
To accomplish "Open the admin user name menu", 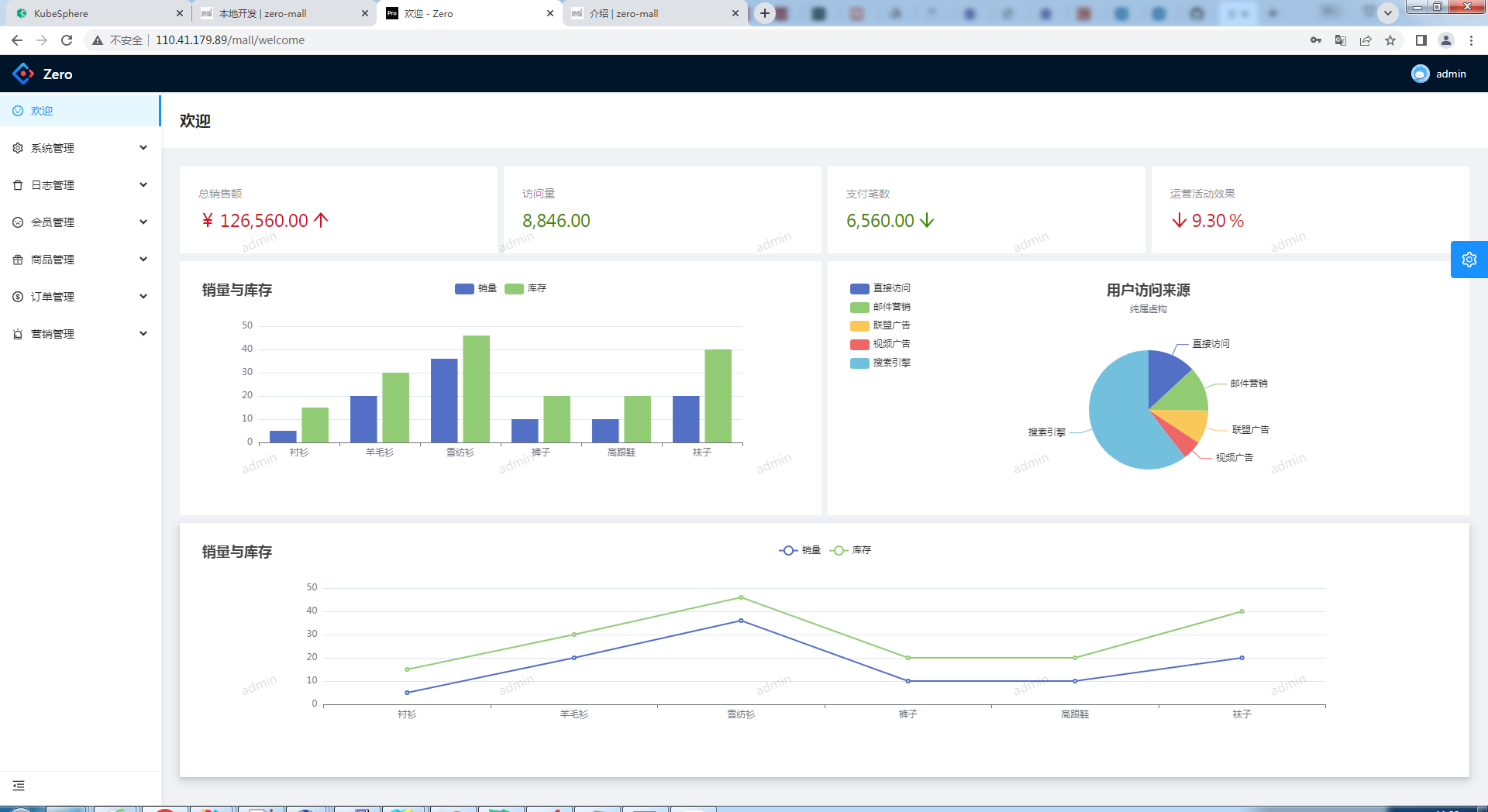I will [x=1451, y=74].
